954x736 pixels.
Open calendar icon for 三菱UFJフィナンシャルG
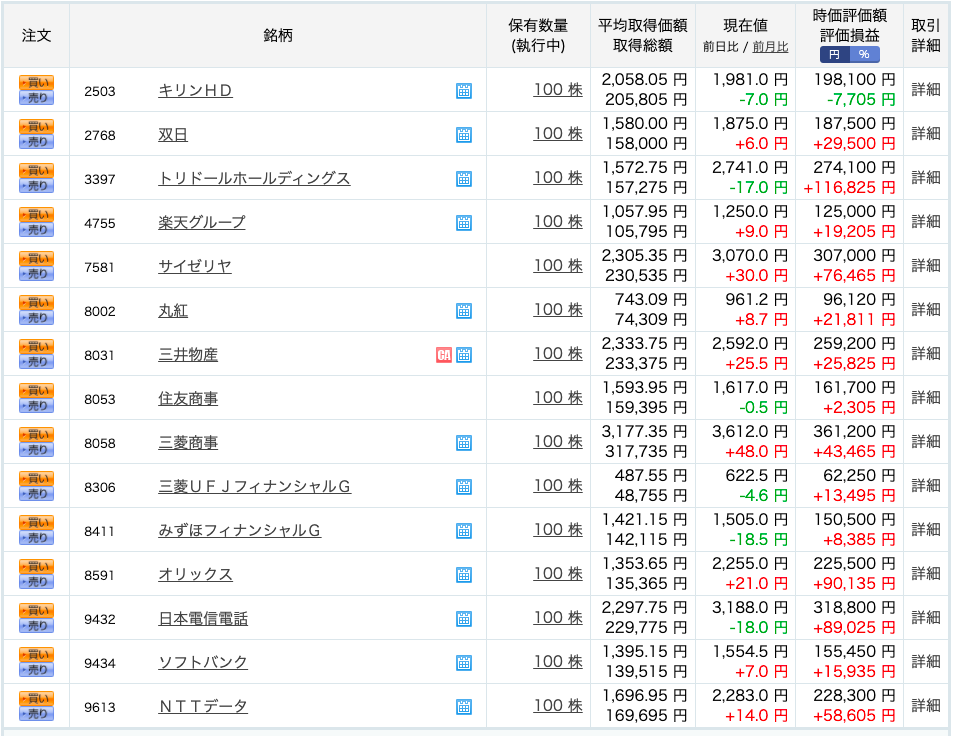[x=464, y=487]
